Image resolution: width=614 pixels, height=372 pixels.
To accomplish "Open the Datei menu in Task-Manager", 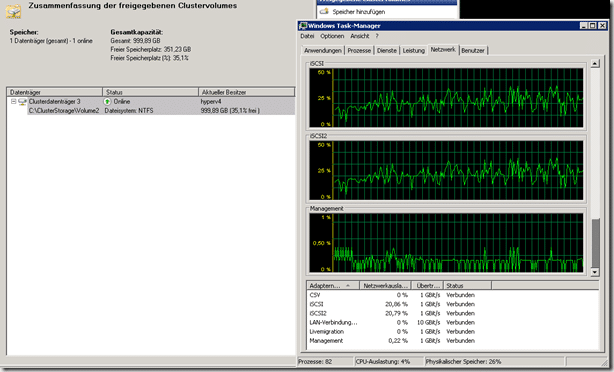I will [x=307, y=36].
